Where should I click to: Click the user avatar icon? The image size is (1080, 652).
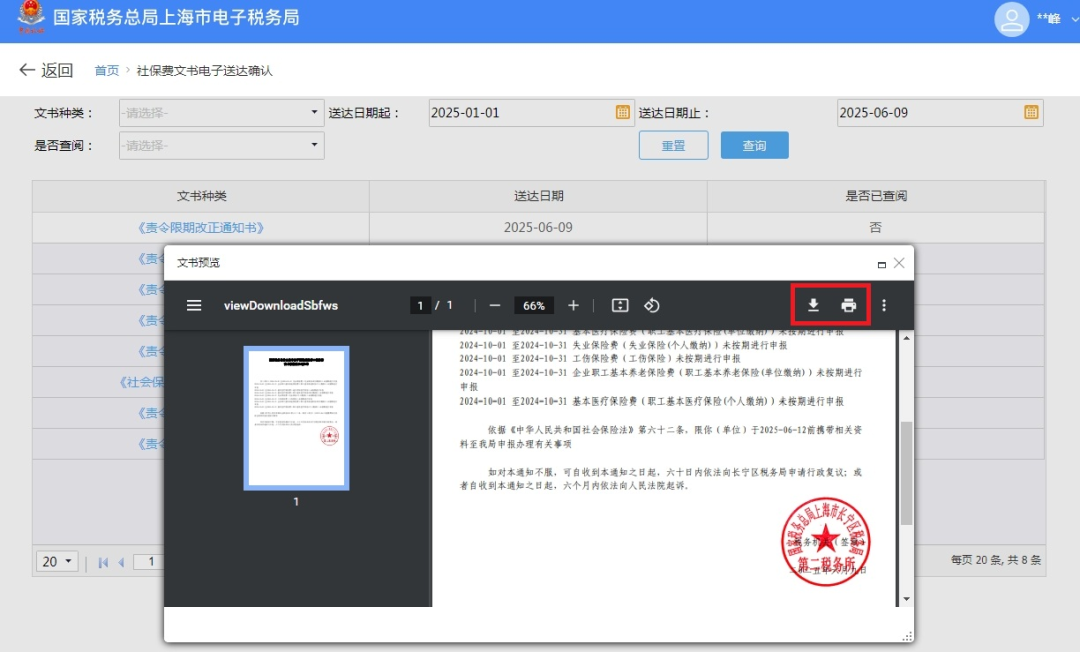click(1012, 19)
